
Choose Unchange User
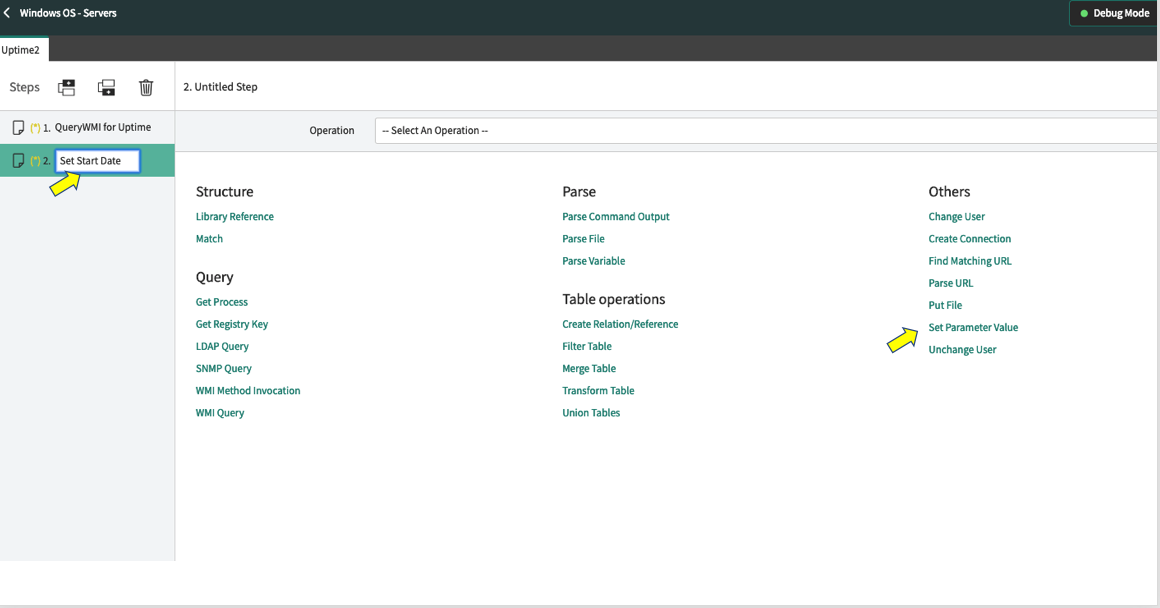962,350
